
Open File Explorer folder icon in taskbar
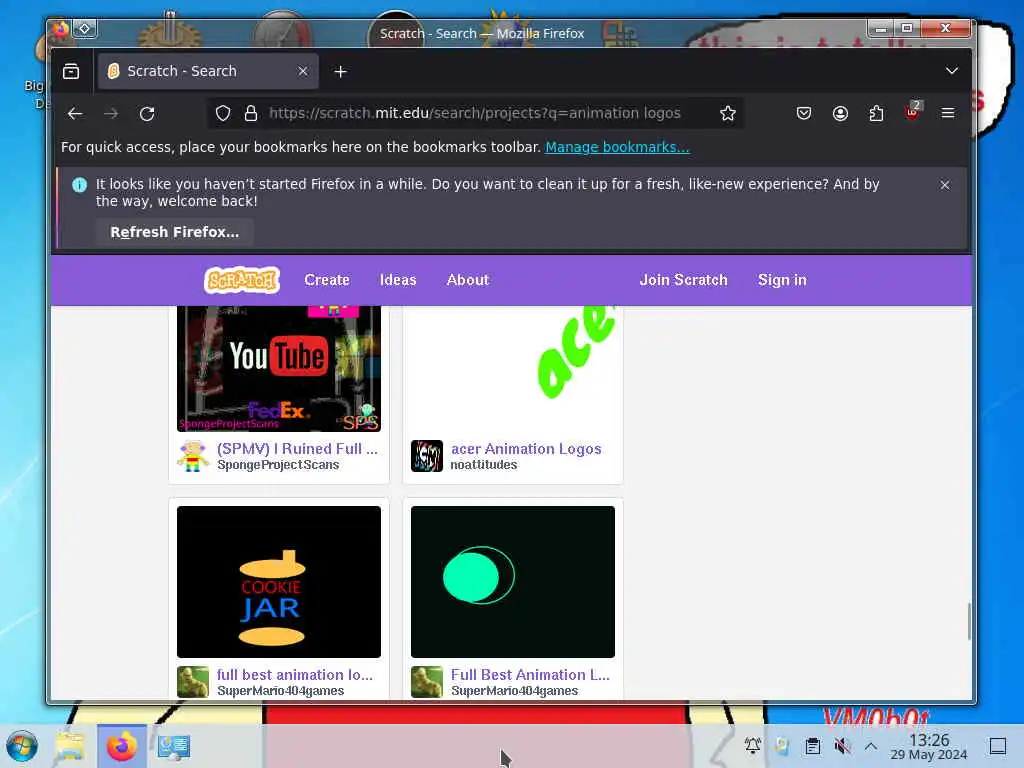[x=70, y=746]
